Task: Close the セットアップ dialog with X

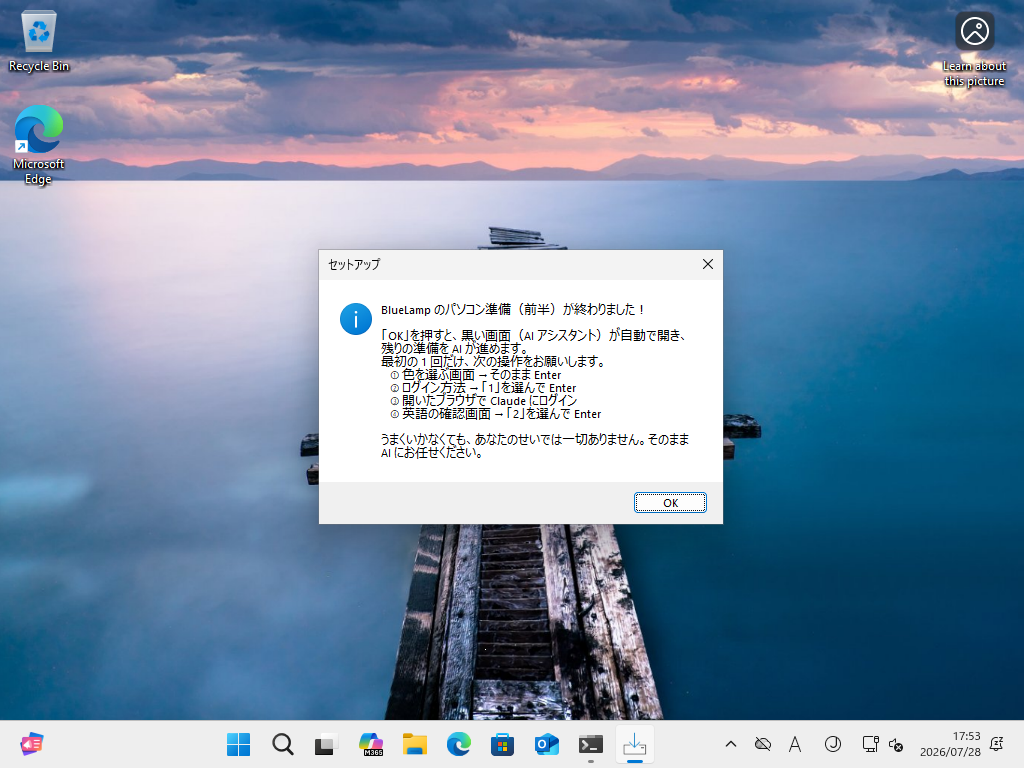Action: pyautogui.click(x=707, y=264)
